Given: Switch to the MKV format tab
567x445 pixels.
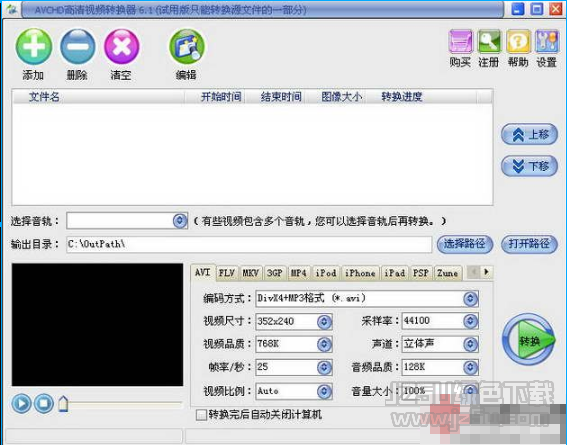Looking at the screenshot, I should click(x=251, y=273).
